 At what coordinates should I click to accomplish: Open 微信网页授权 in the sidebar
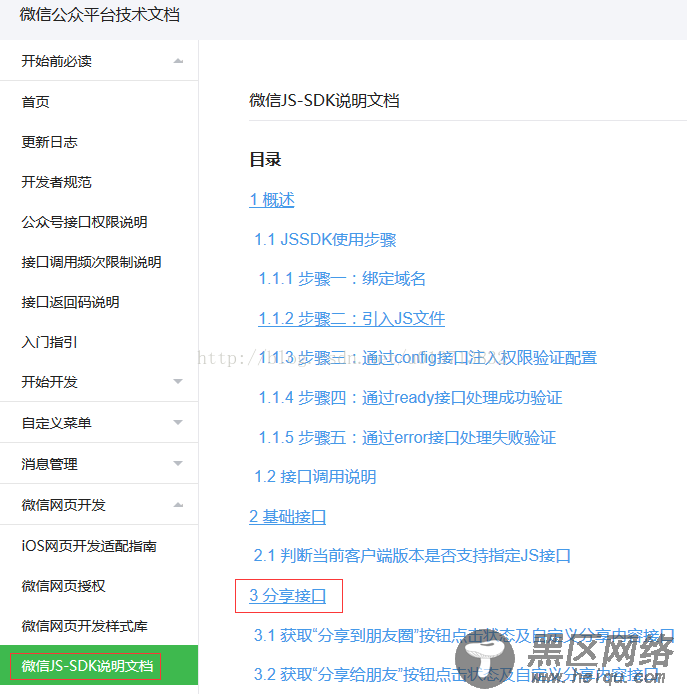[x=64, y=586]
